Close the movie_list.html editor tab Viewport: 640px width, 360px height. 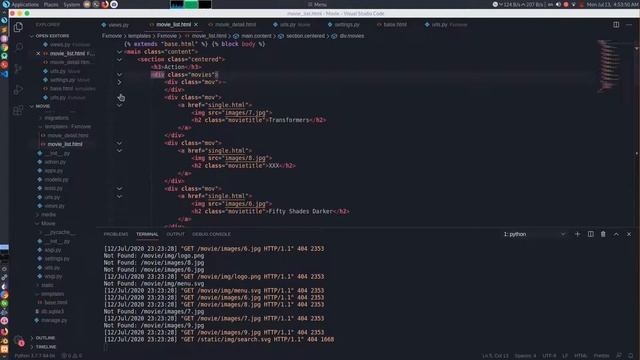(x=196, y=25)
